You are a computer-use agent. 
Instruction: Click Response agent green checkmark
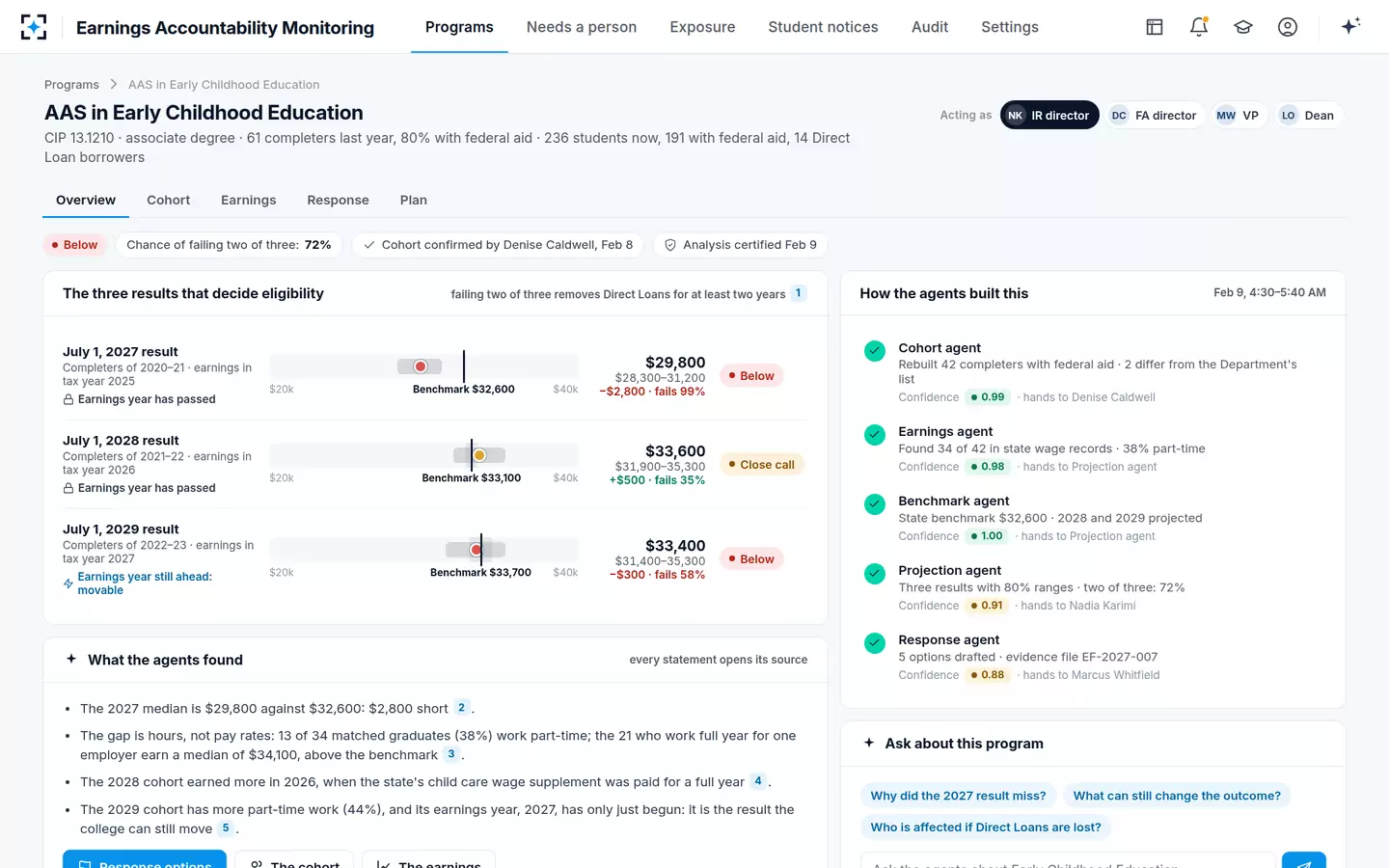coord(875,643)
